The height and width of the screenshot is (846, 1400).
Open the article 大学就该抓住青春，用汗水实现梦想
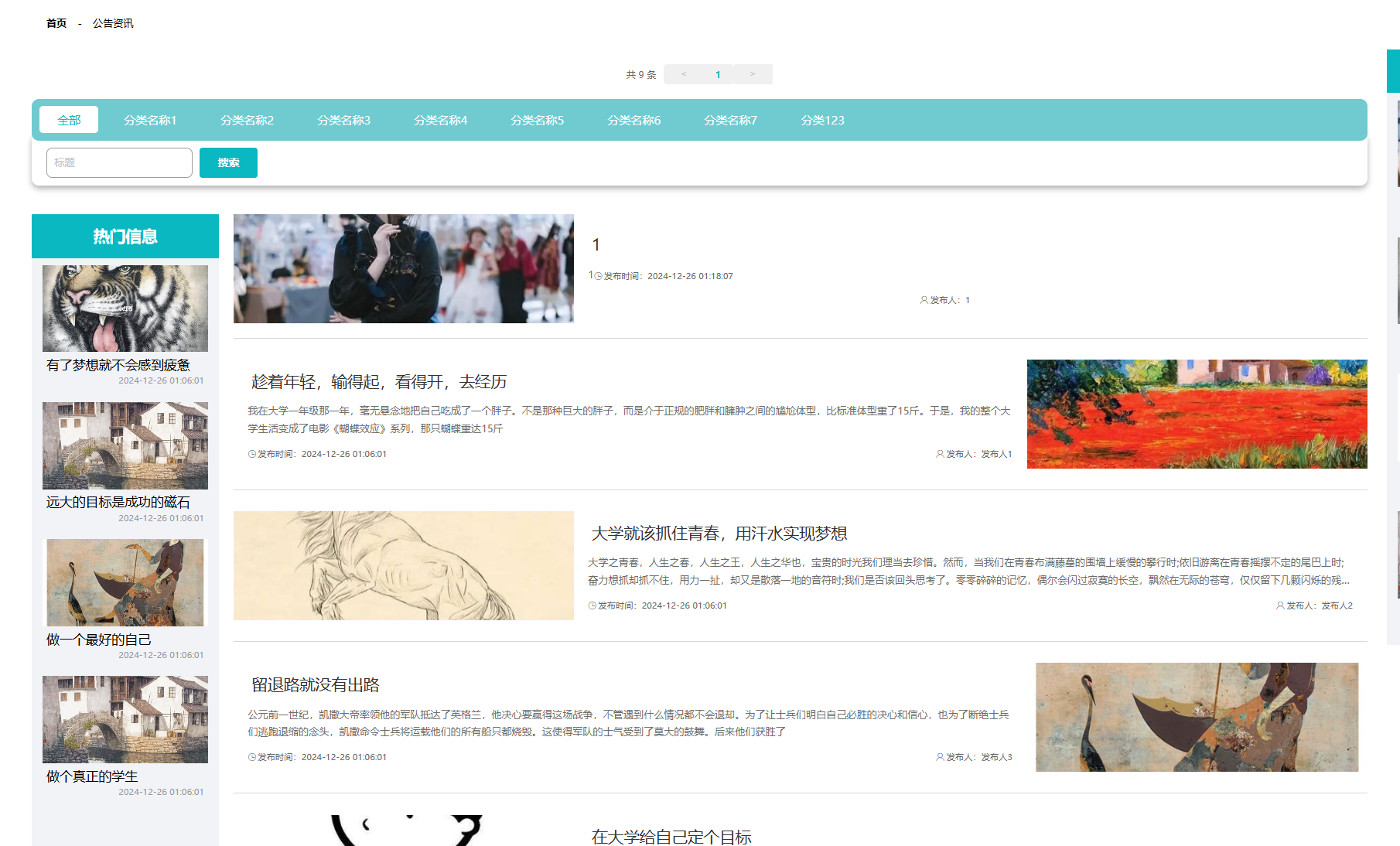click(x=719, y=534)
